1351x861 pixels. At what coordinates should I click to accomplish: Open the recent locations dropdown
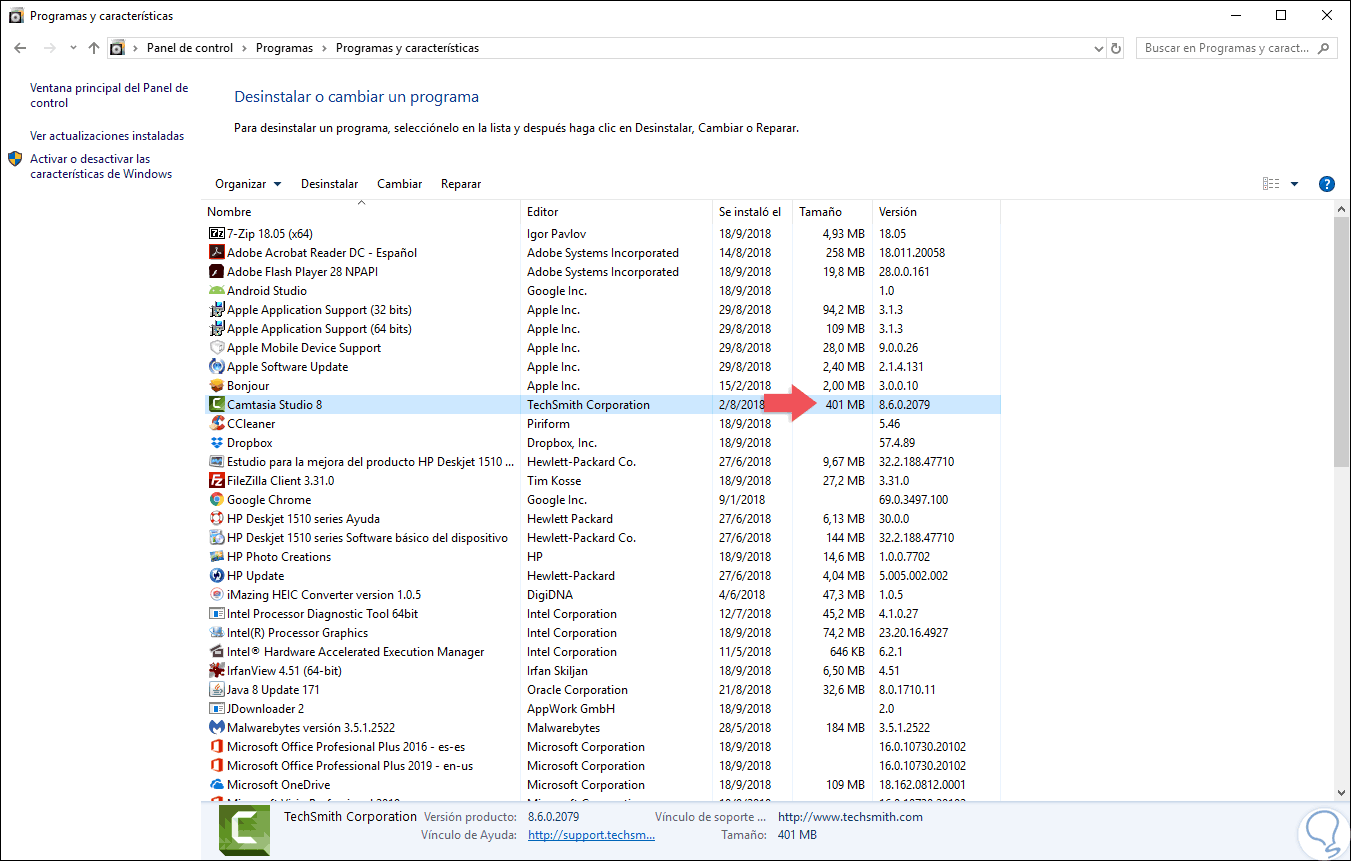tap(73, 48)
